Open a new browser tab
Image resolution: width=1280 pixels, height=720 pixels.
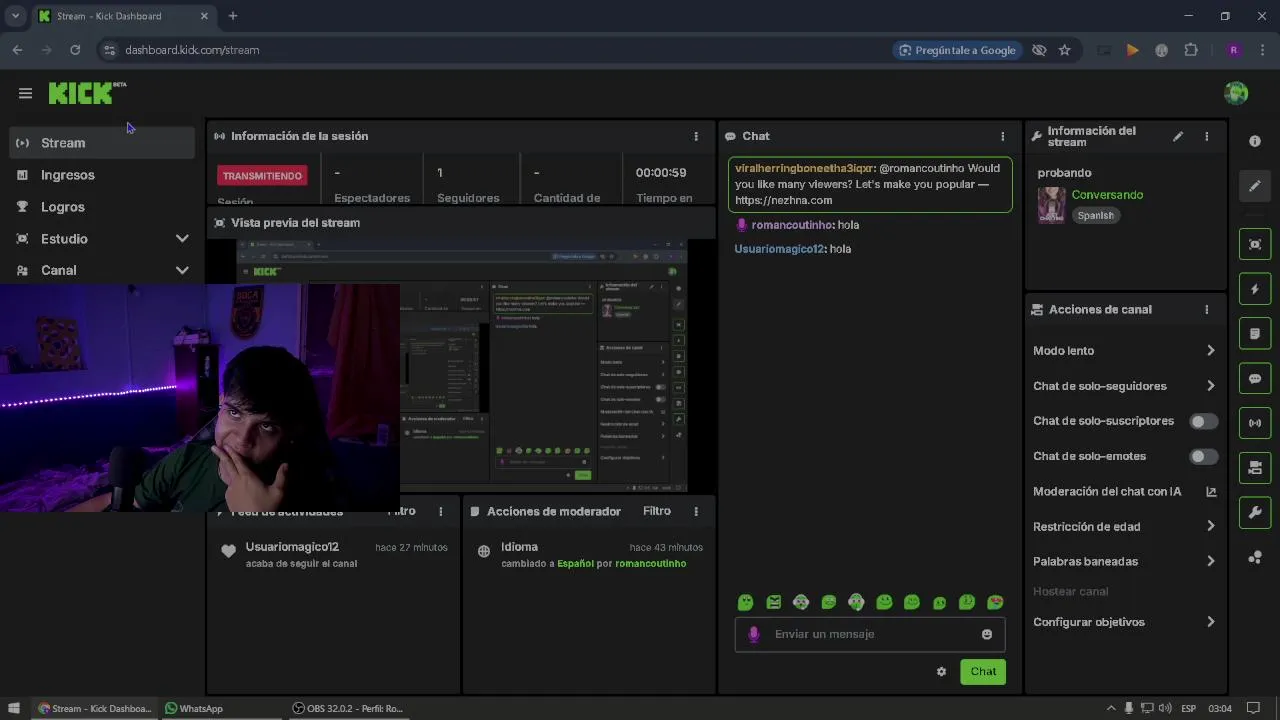pos(232,16)
